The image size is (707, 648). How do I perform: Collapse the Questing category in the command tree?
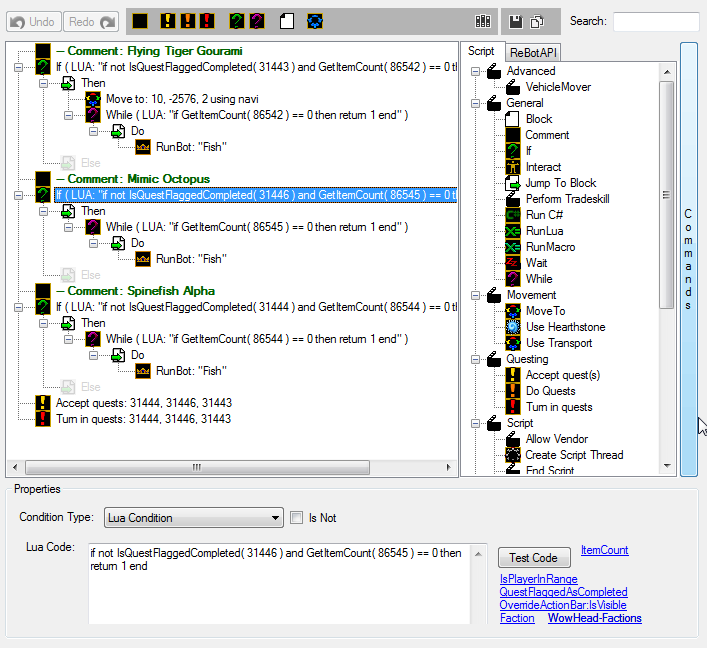coord(476,359)
